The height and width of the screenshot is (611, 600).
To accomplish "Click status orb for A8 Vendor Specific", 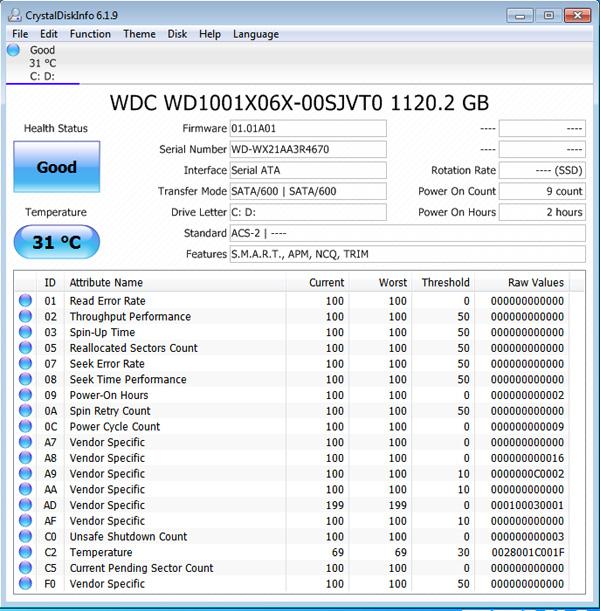I will coord(25,457).
